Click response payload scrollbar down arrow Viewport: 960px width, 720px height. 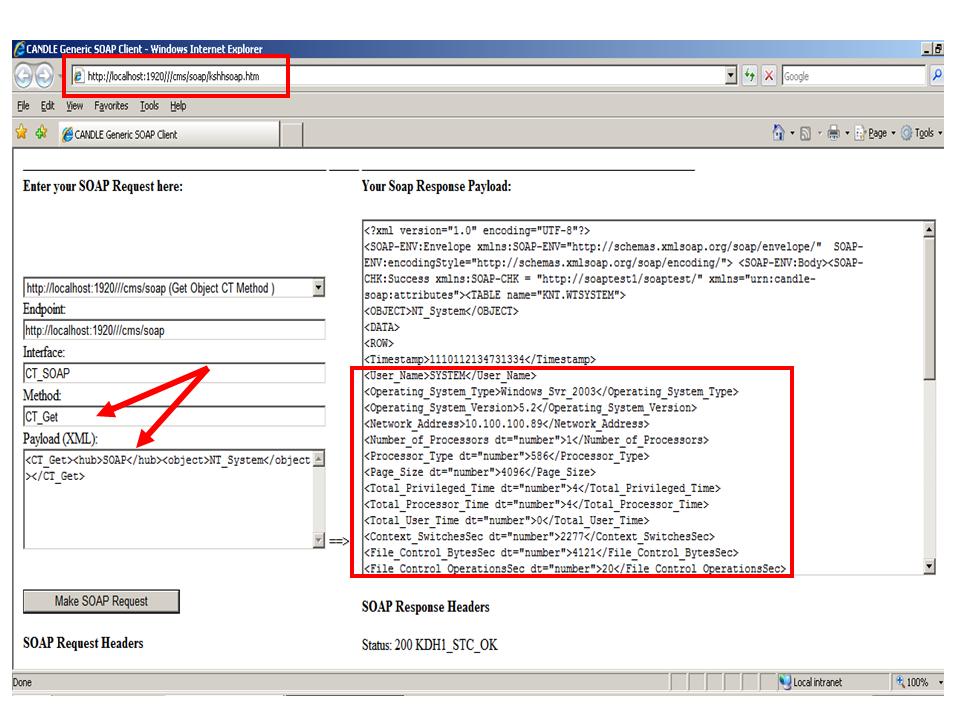tap(929, 566)
